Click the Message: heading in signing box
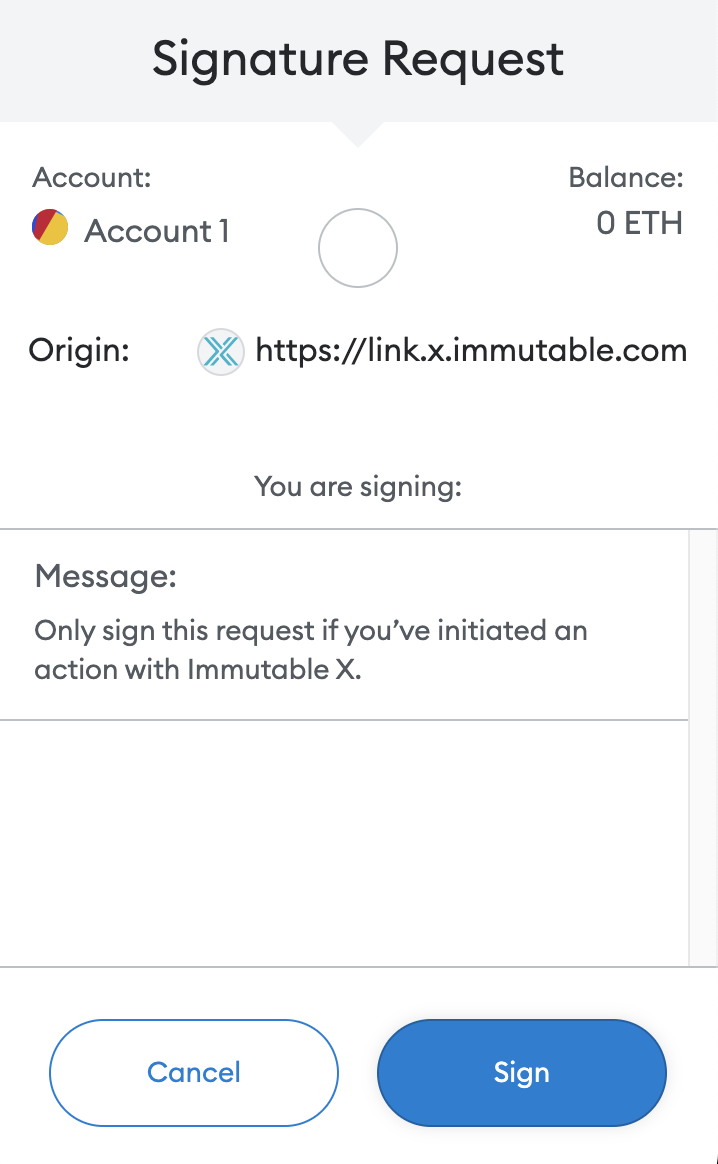 coord(105,576)
